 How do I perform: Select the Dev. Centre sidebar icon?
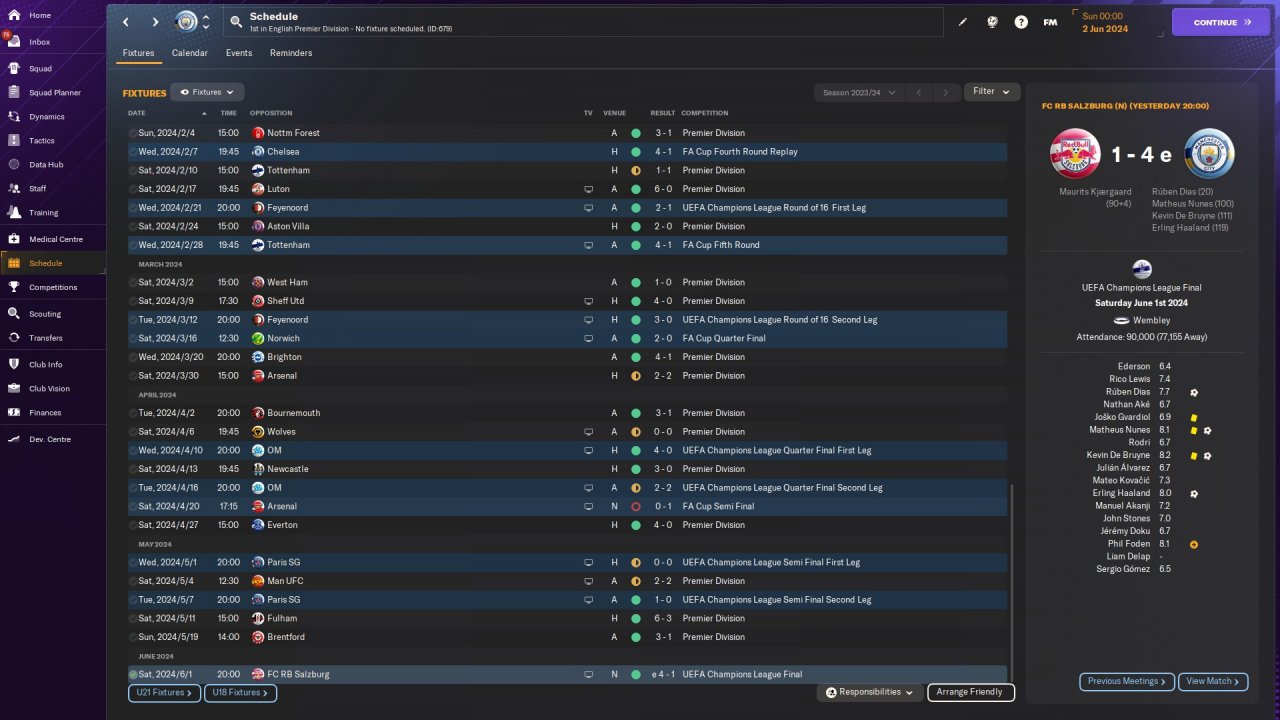tap(14, 440)
